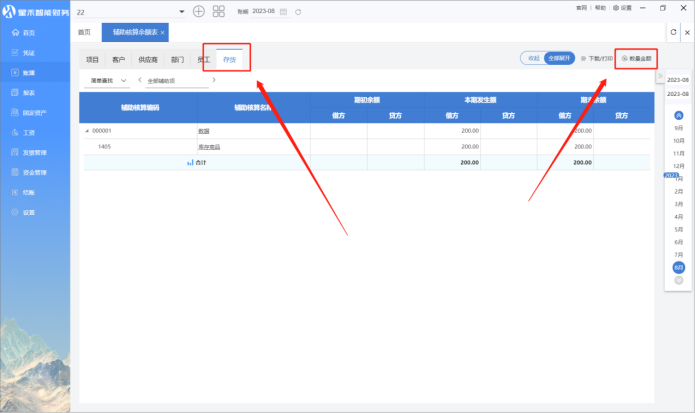Click the calendar icon next to 2023-08
The height and width of the screenshot is (413, 695).
point(284,11)
